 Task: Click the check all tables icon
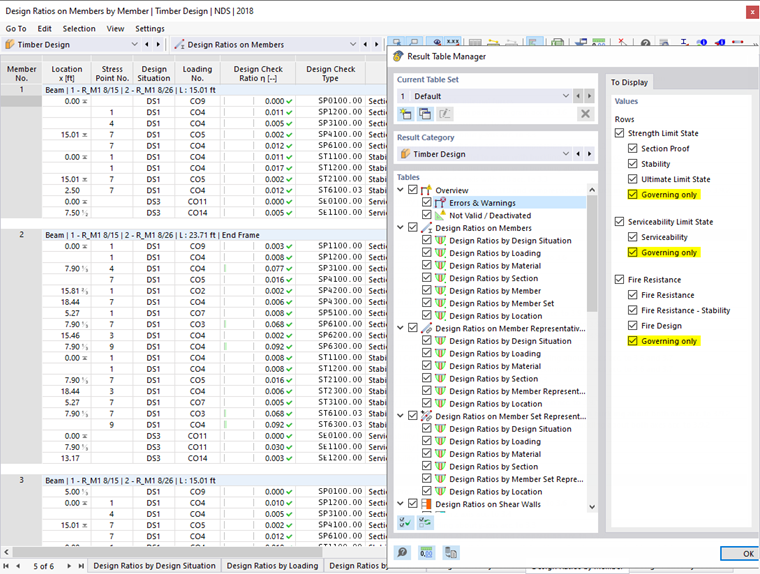click(x=405, y=521)
